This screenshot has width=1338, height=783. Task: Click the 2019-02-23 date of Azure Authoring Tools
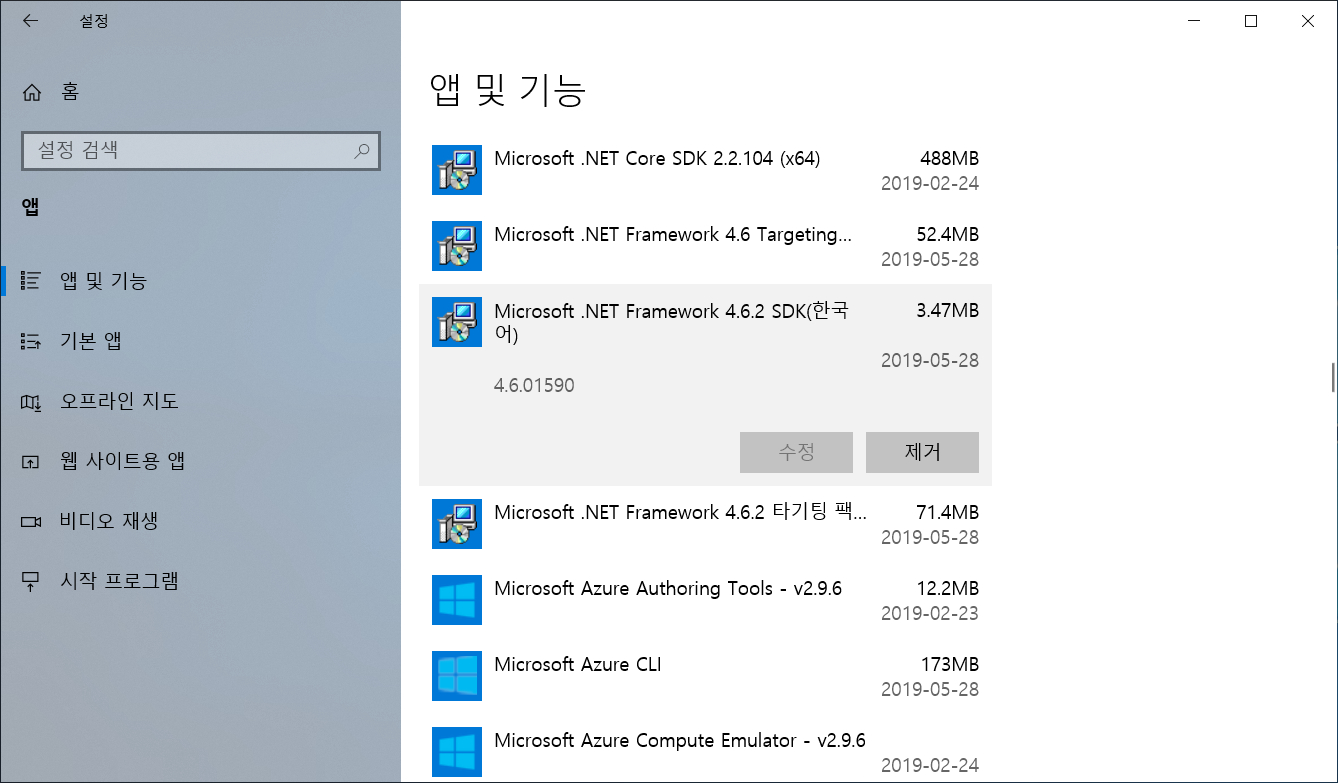(x=930, y=613)
